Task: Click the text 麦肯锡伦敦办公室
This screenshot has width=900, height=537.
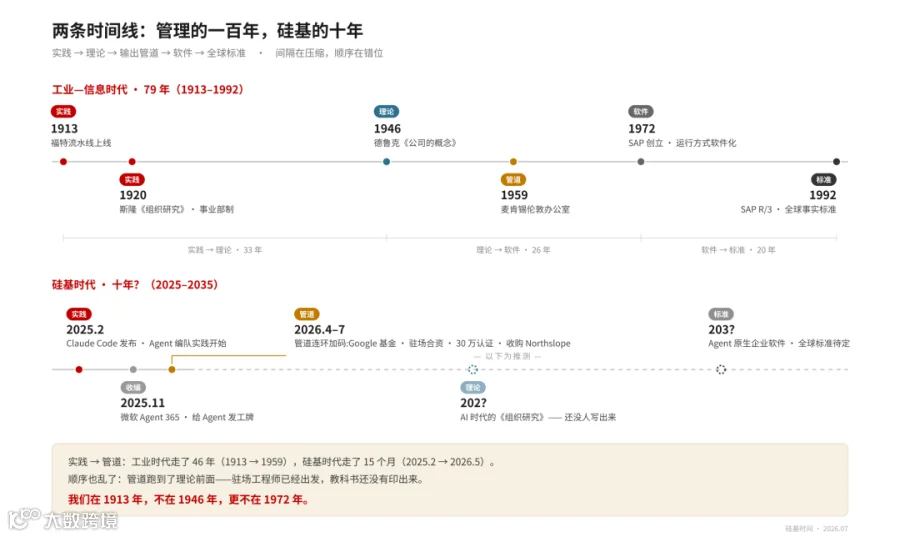Action: click(x=535, y=209)
